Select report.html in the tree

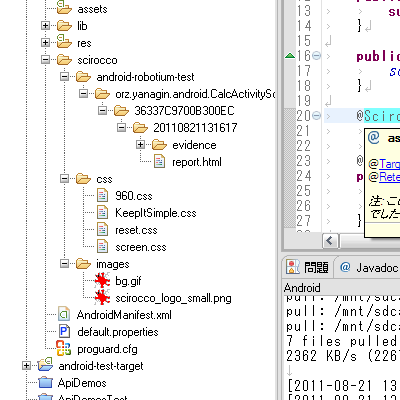pos(197,162)
